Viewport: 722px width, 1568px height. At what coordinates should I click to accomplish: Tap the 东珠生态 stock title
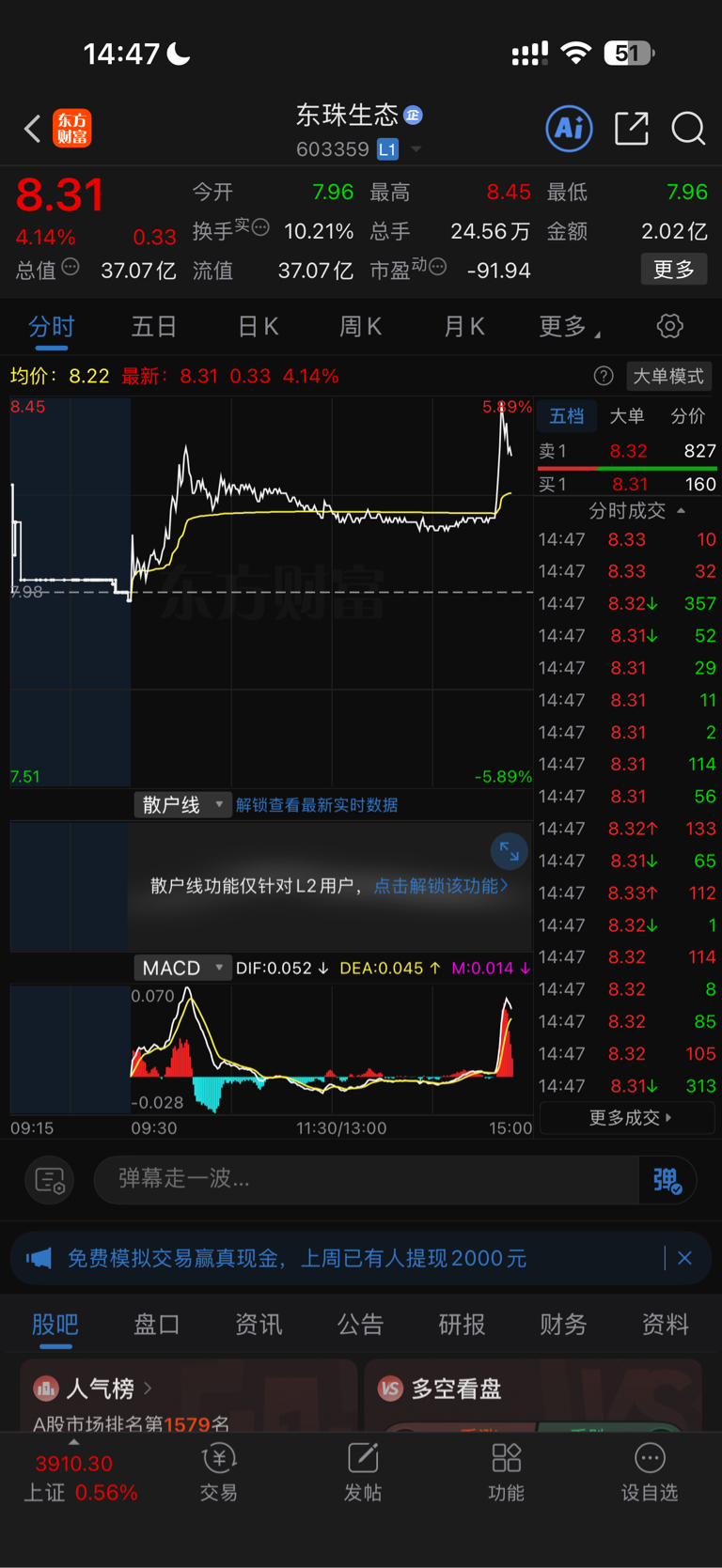(x=348, y=116)
